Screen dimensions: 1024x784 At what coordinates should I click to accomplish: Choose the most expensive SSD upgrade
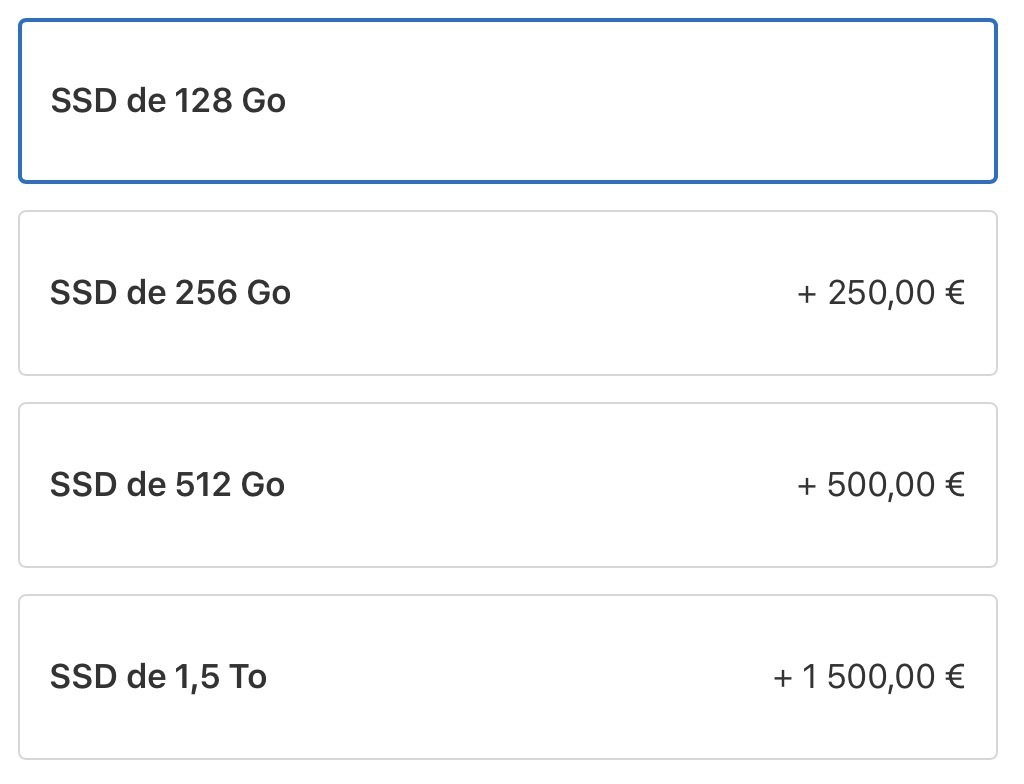coord(507,677)
